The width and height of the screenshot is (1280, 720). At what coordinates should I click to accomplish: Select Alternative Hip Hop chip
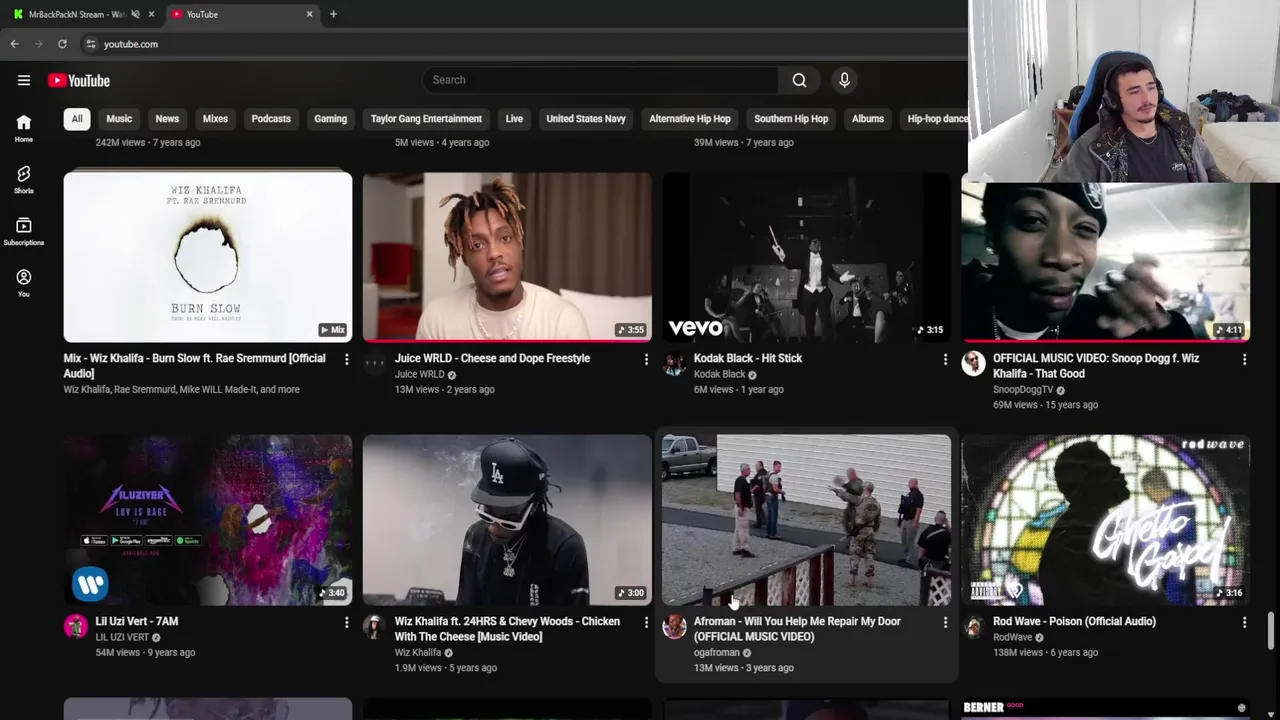tap(690, 119)
